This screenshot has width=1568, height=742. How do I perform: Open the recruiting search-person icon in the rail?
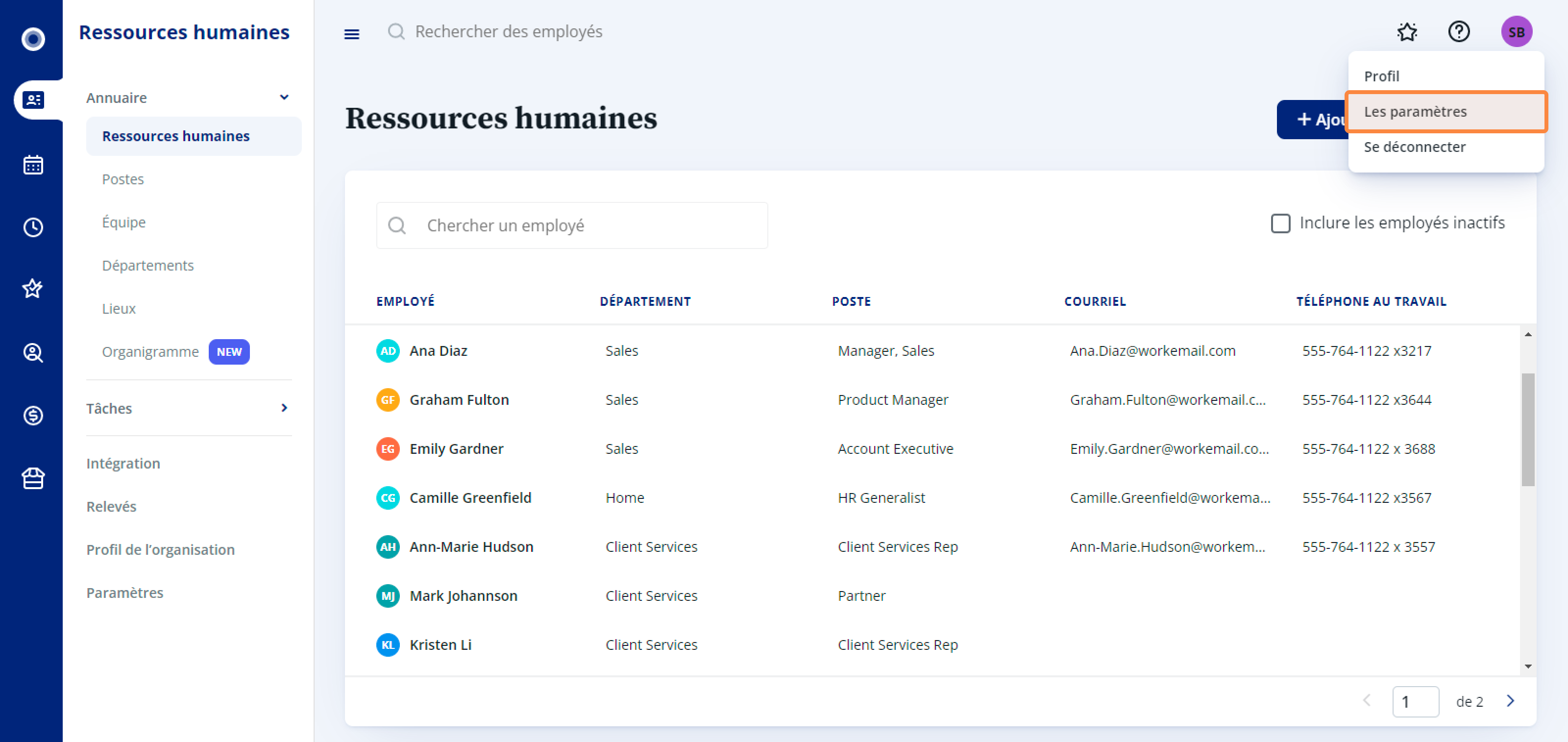tap(33, 352)
